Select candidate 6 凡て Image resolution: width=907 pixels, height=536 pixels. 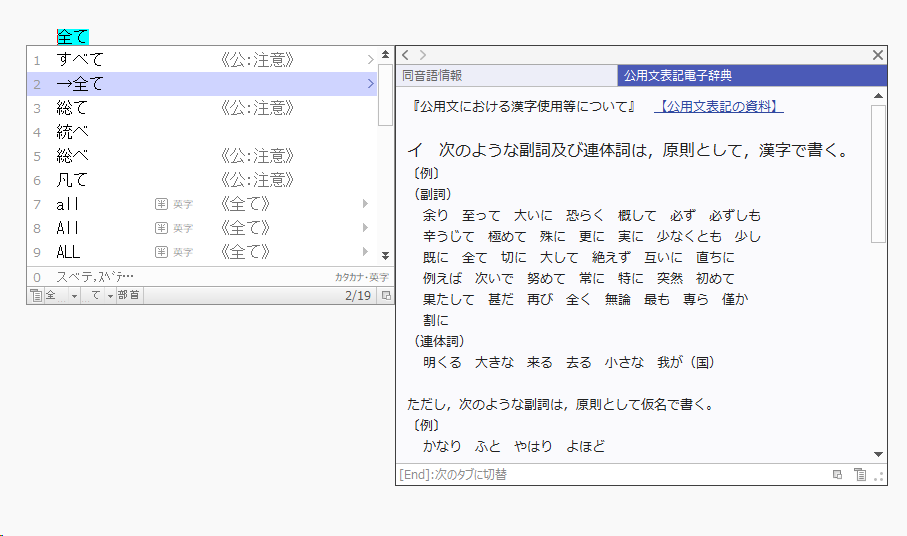pos(202,180)
